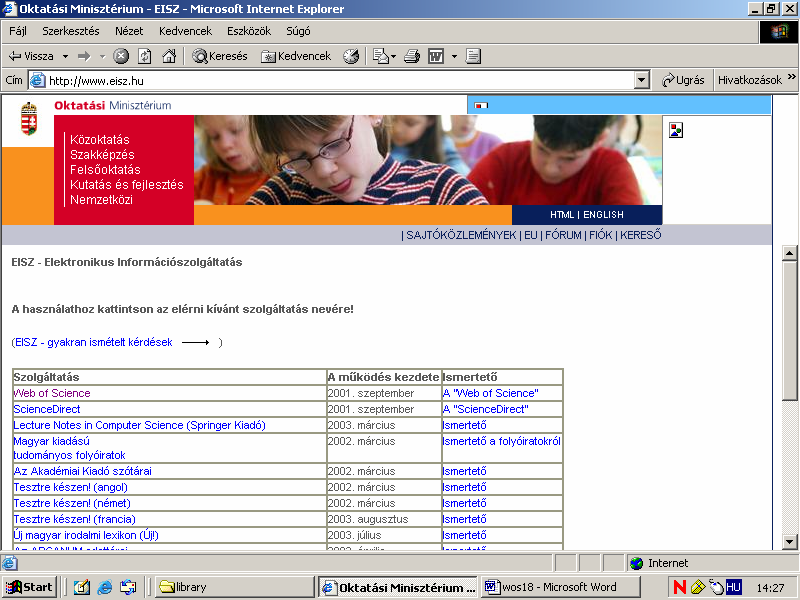Expand the Hivatkozások links chevron

791,77
